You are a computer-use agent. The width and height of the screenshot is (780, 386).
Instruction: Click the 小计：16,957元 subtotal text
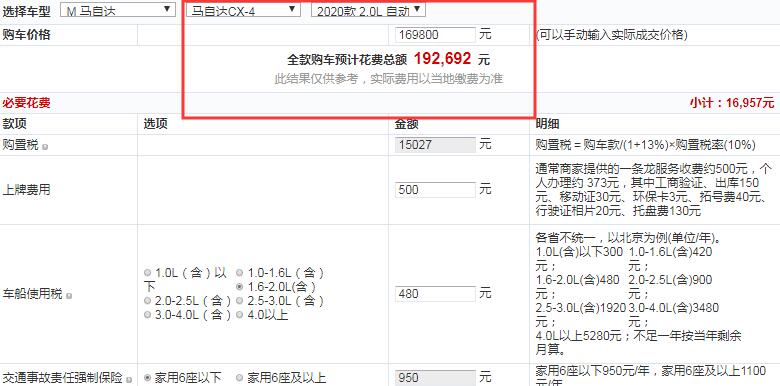coord(732,103)
